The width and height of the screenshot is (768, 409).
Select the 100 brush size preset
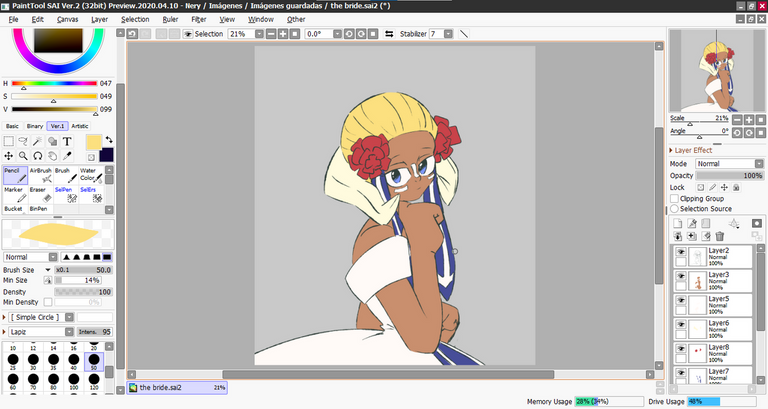[73, 381]
